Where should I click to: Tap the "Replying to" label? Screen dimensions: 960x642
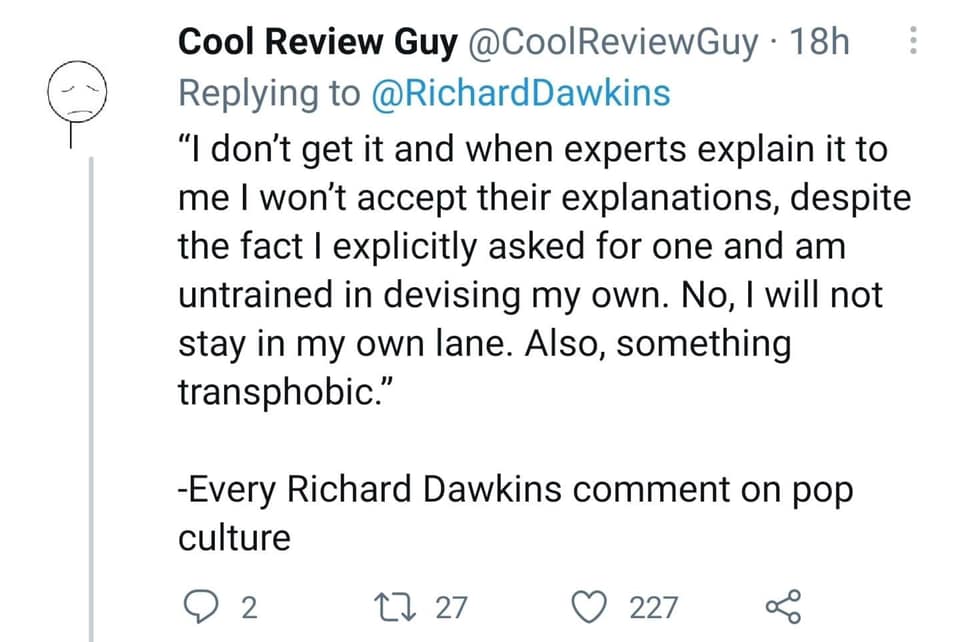(269, 94)
